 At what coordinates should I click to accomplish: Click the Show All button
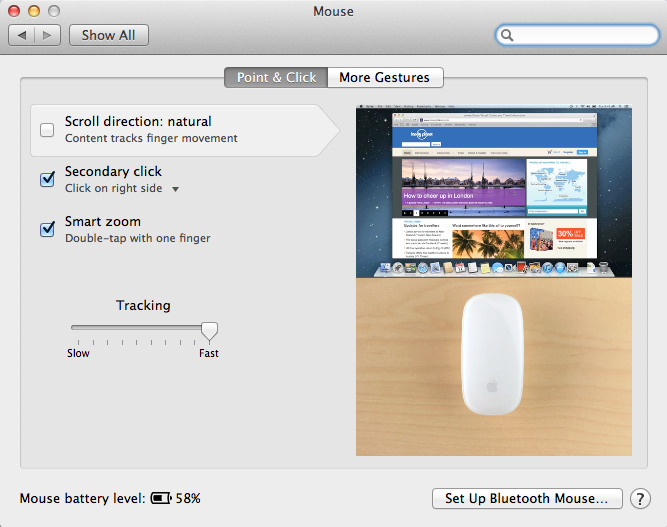click(x=108, y=35)
